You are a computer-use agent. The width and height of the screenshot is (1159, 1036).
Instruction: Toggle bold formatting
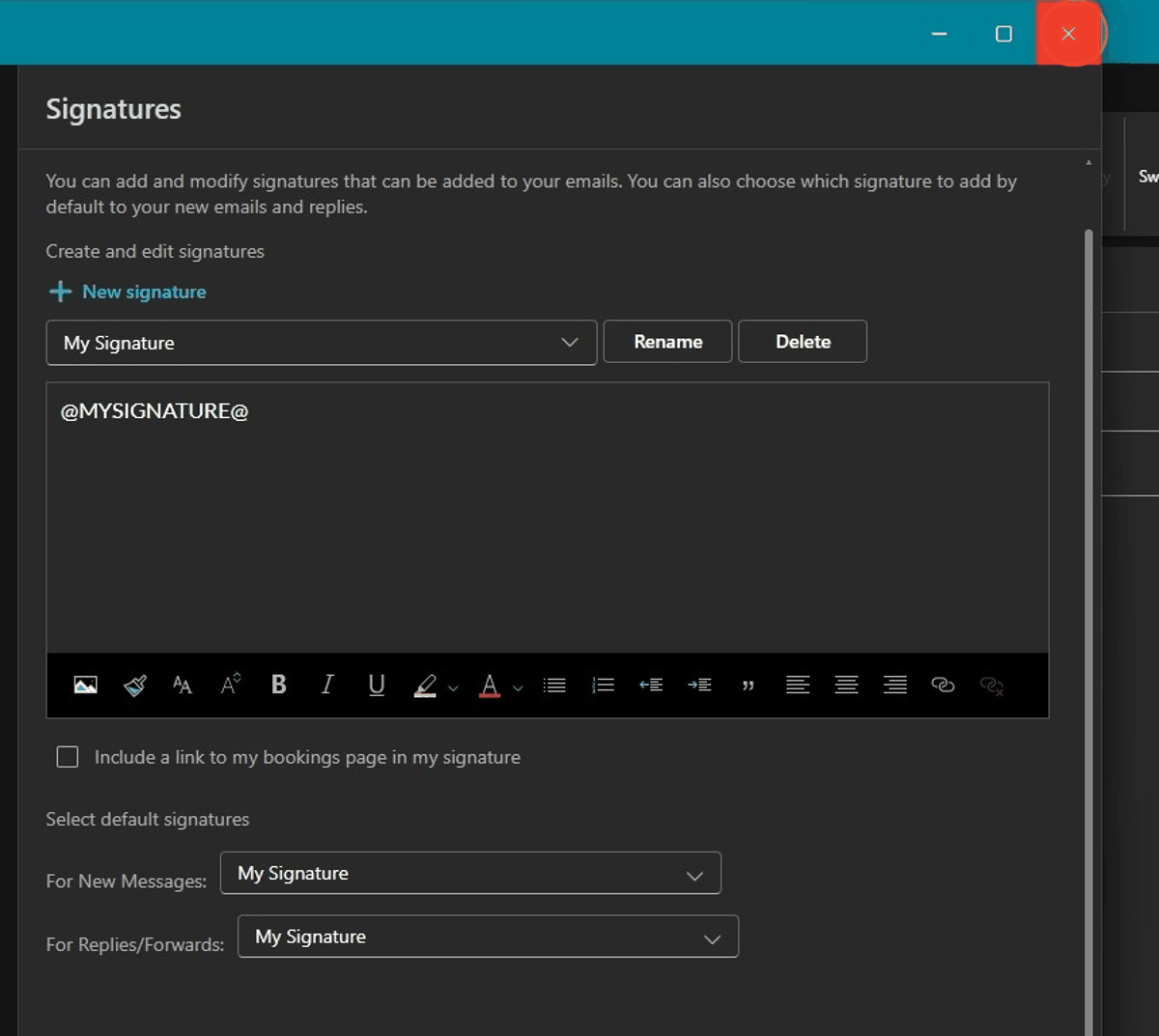279,685
